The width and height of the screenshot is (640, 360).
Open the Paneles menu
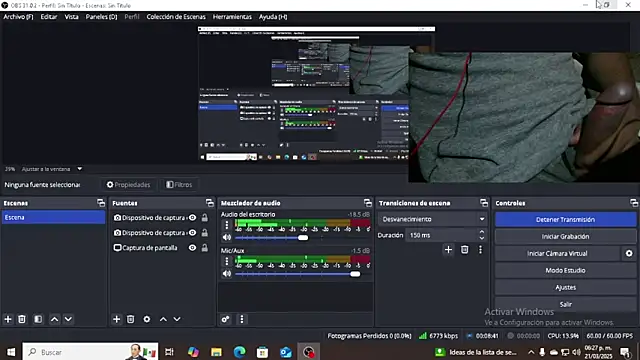101,17
